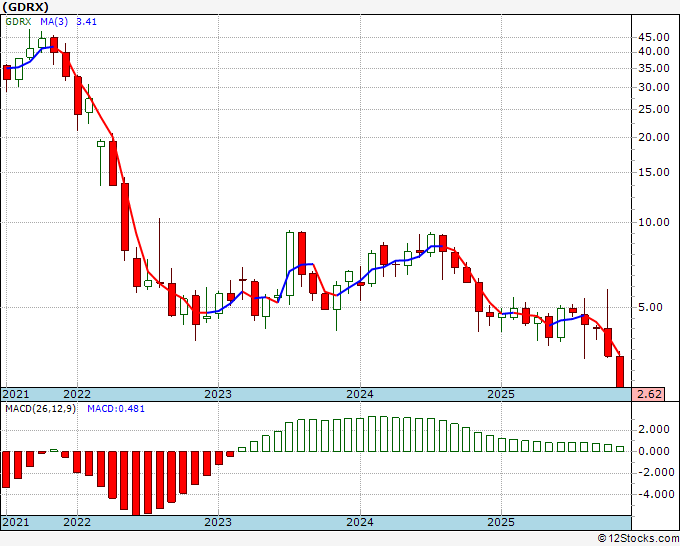The width and height of the screenshot is (680, 546).
Task: Click 2025 on the price chart timeline
Action: (x=501, y=394)
